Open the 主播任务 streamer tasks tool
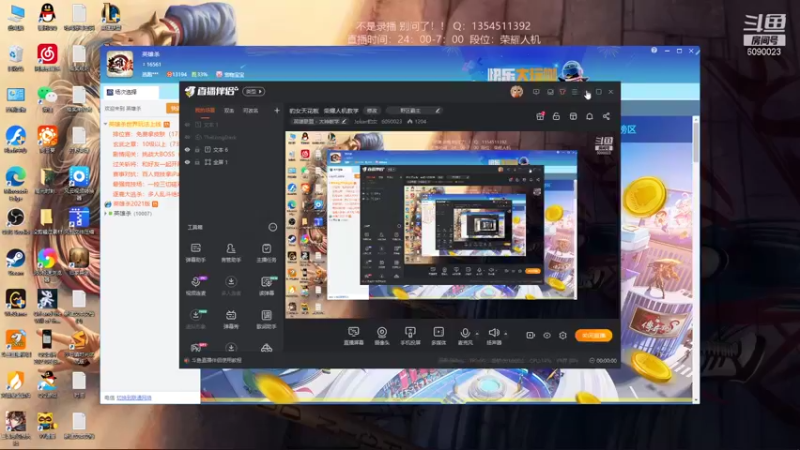The image size is (800, 450). [266, 253]
